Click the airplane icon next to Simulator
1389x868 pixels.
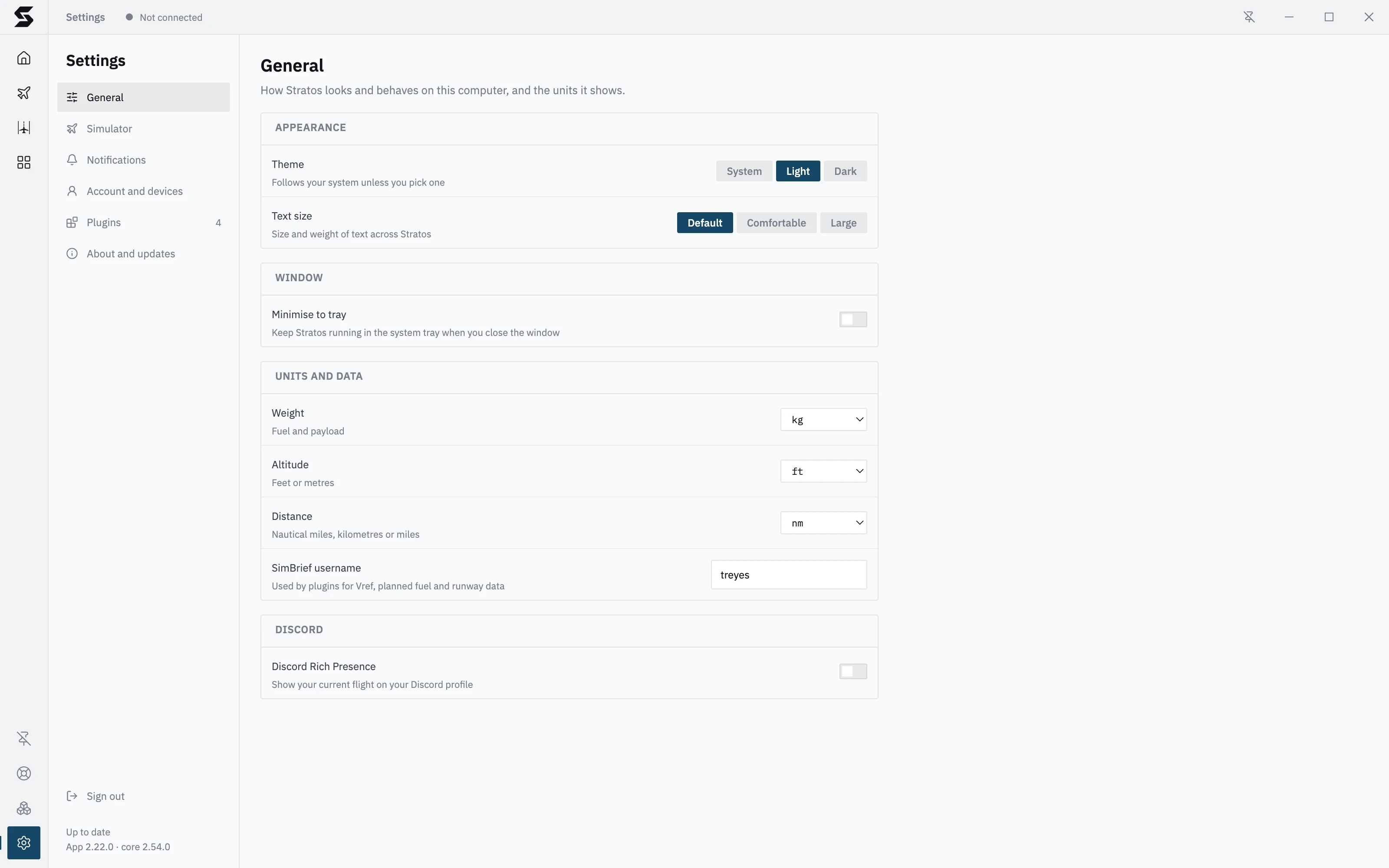click(x=72, y=128)
